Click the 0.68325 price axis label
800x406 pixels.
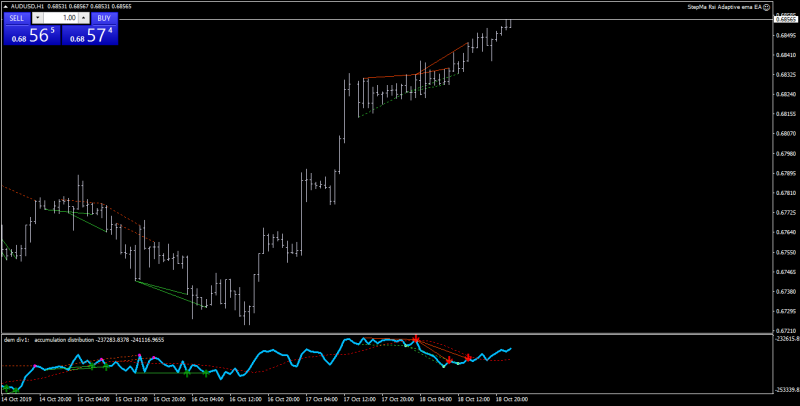click(x=786, y=75)
